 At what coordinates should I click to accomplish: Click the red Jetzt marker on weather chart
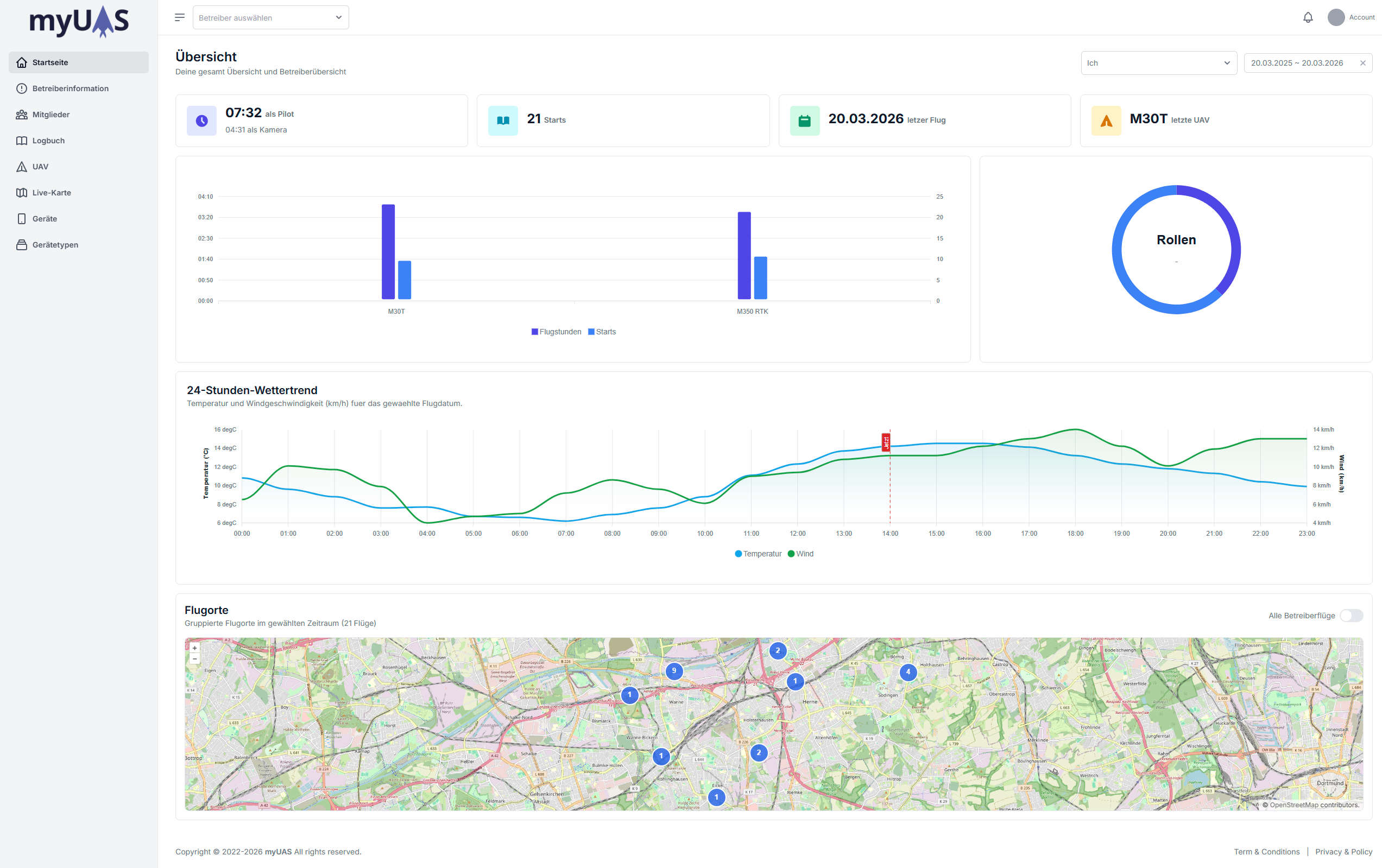coord(886,442)
